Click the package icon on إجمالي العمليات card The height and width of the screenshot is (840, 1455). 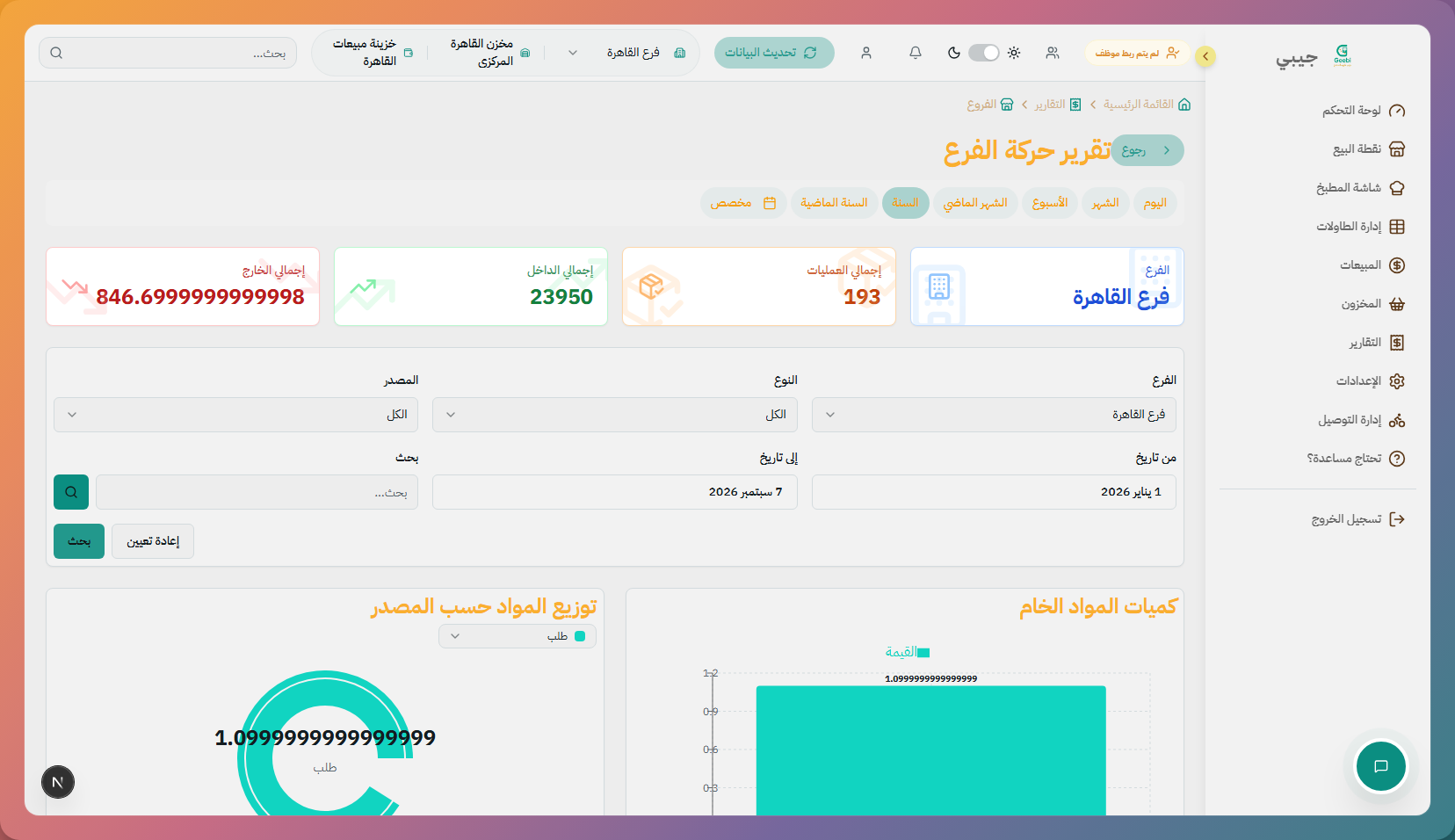(651, 286)
